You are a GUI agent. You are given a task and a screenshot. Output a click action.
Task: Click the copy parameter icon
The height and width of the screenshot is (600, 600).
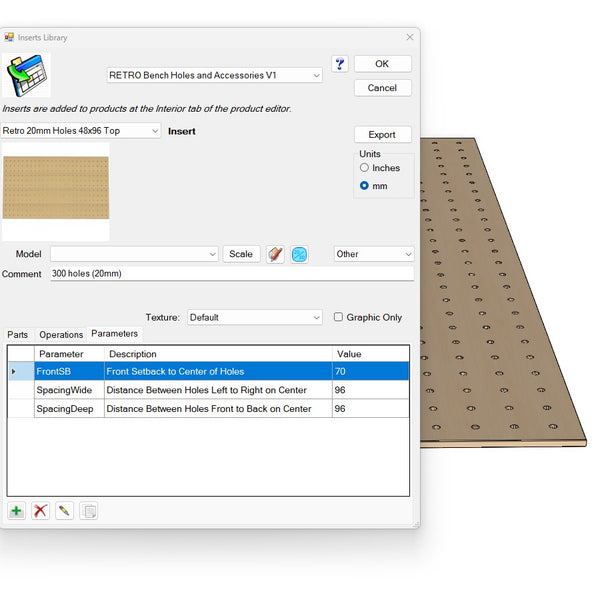[x=89, y=511]
